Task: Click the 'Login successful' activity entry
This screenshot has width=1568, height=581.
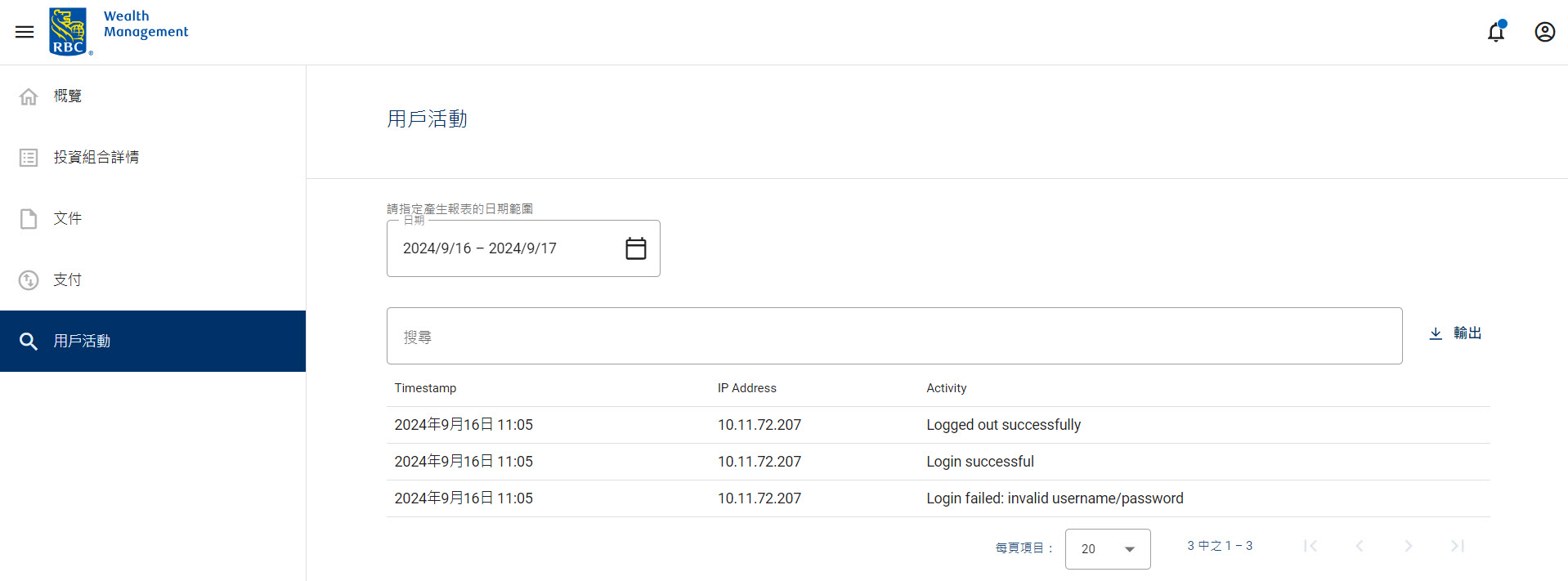Action: [980, 462]
